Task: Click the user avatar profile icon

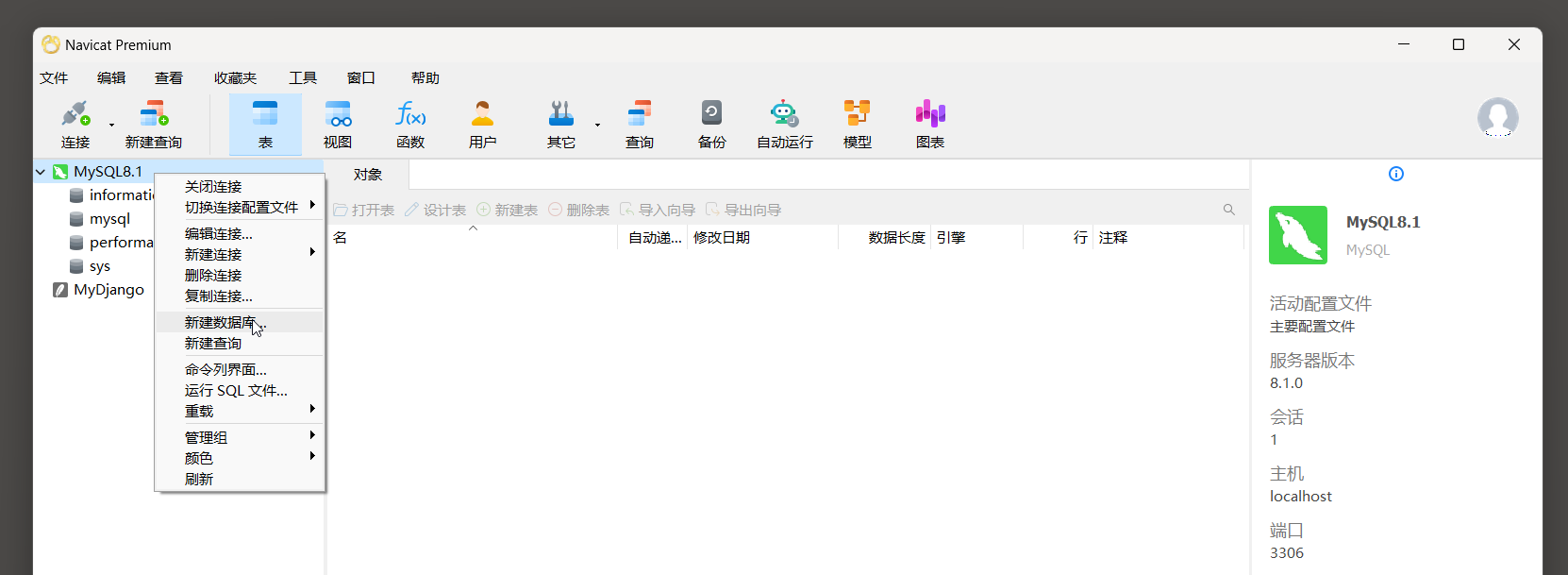Action: point(1498,118)
